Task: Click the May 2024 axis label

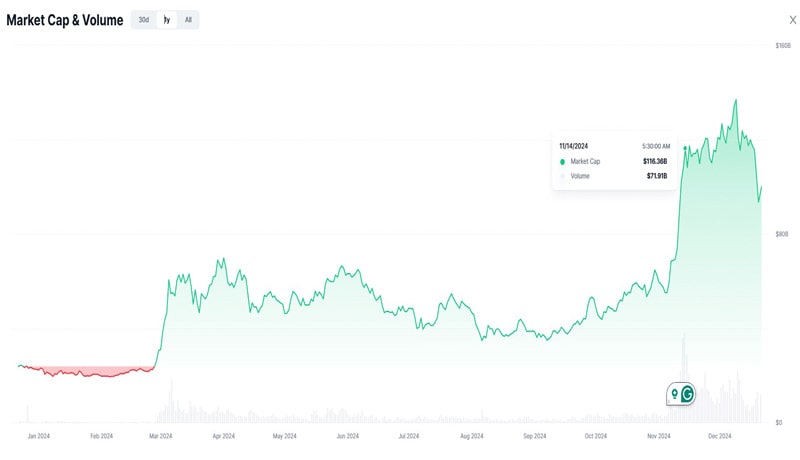Action: [x=284, y=436]
